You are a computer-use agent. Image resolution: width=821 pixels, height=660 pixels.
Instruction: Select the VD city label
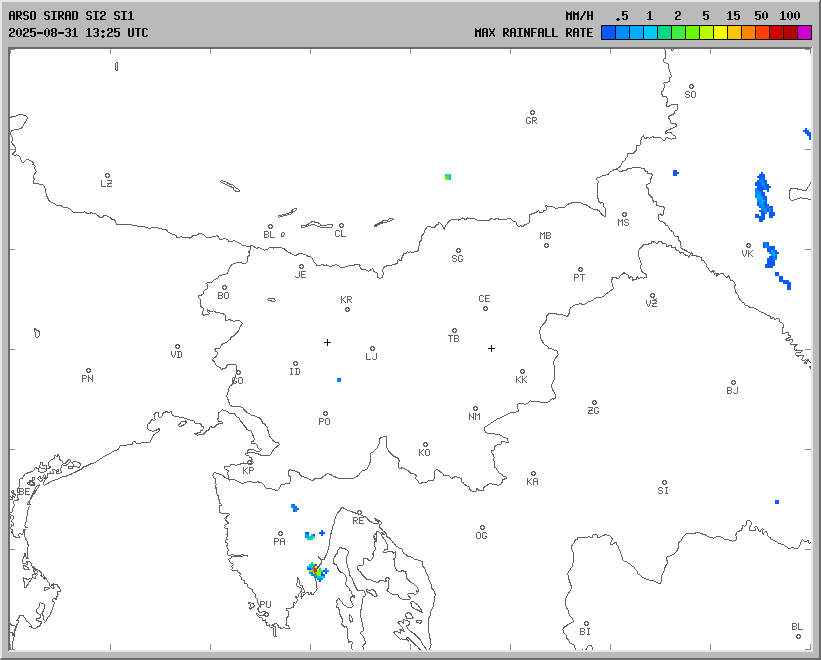[x=176, y=355]
